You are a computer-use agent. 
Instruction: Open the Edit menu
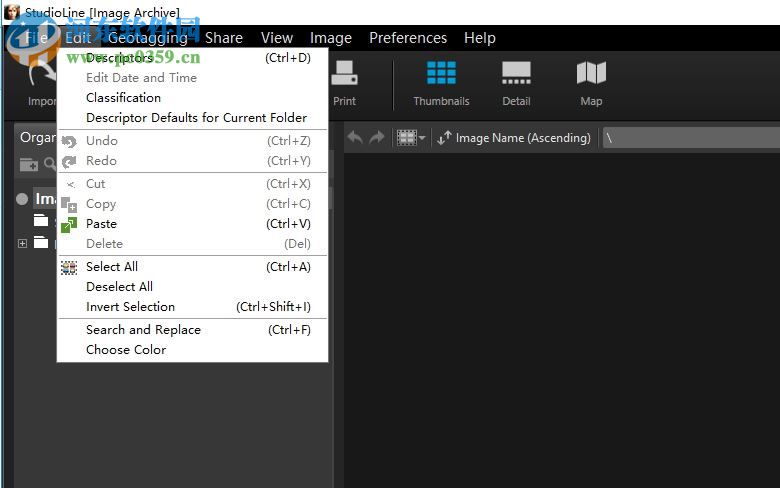point(78,38)
